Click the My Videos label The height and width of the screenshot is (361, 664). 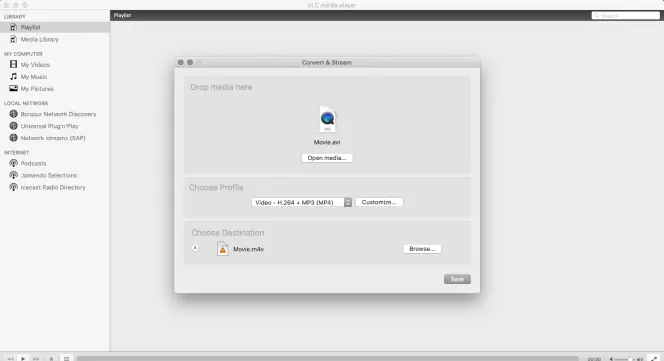tap(35, 65)
